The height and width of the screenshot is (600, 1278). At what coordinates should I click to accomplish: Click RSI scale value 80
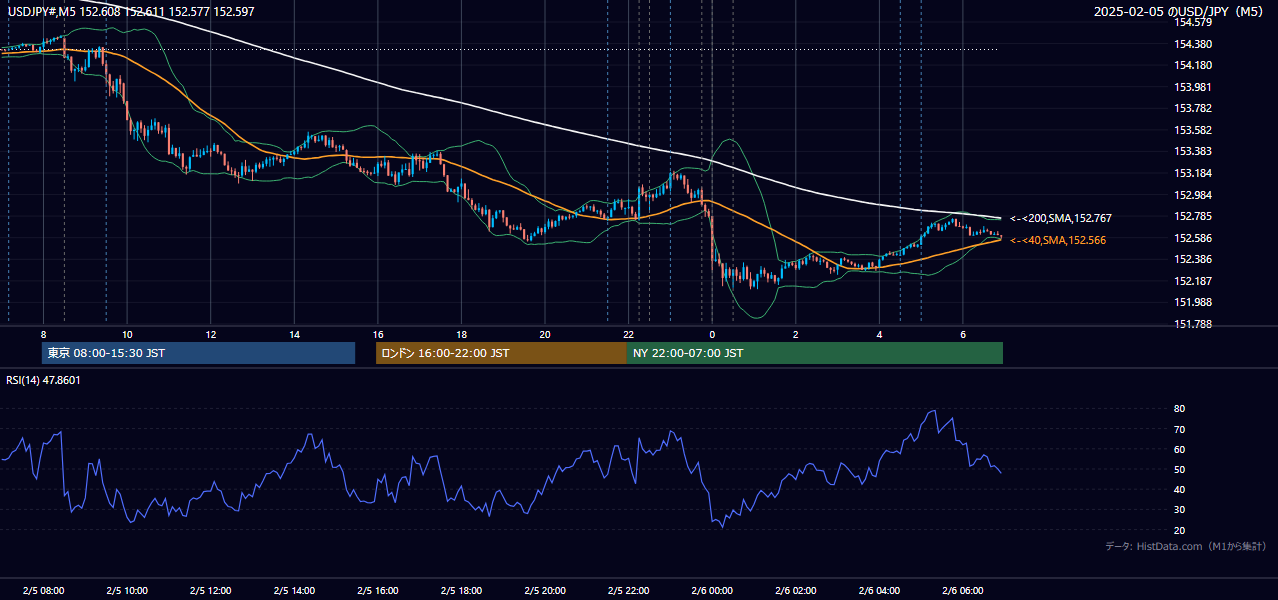pos(1180,409)
